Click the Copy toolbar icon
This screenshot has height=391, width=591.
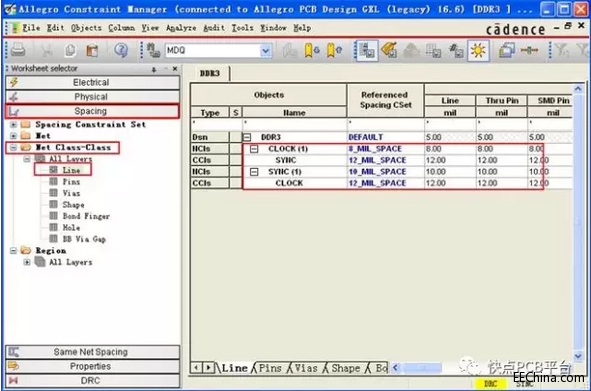tap(70, 50)
